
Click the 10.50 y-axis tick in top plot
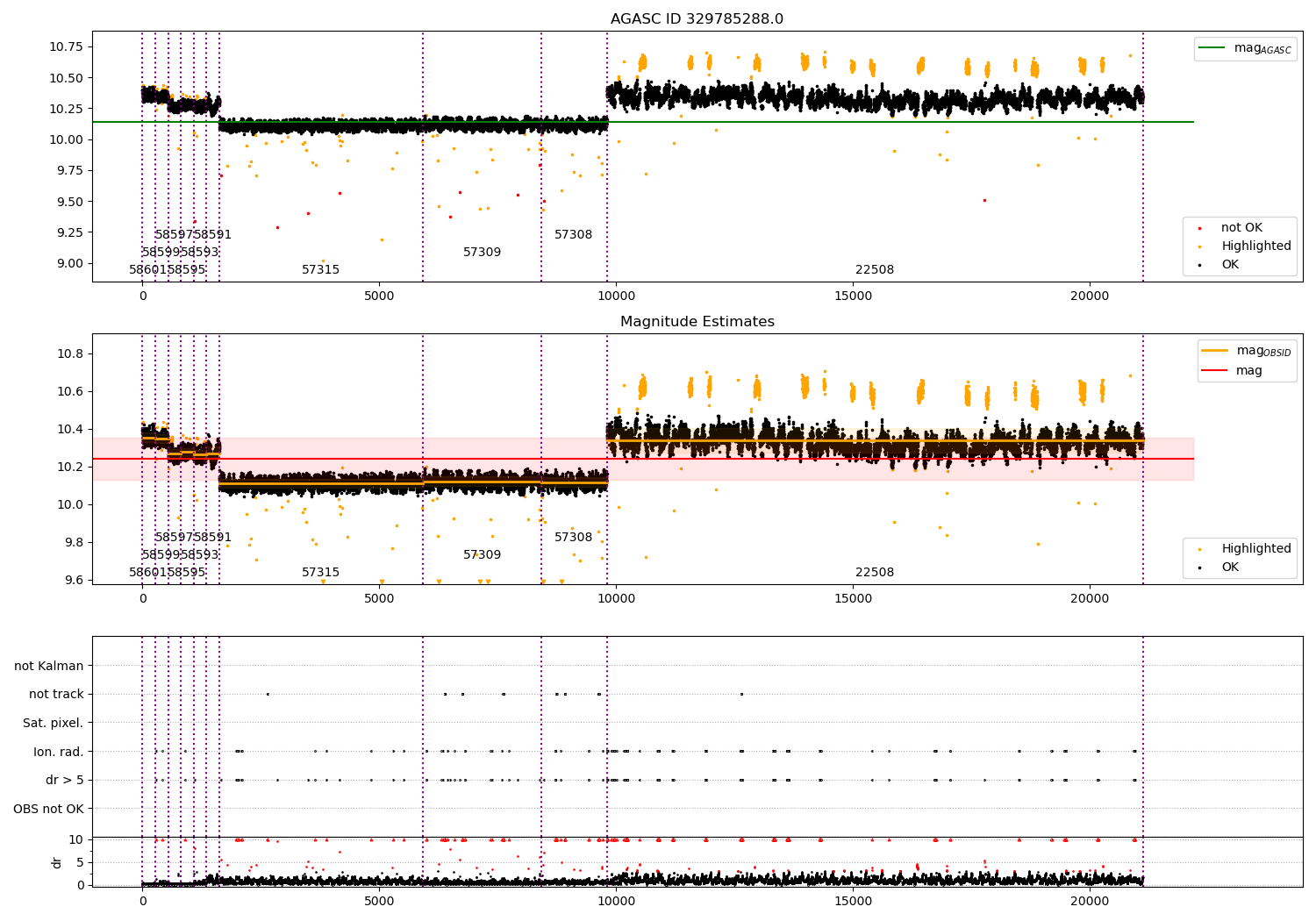click(66, 78)
